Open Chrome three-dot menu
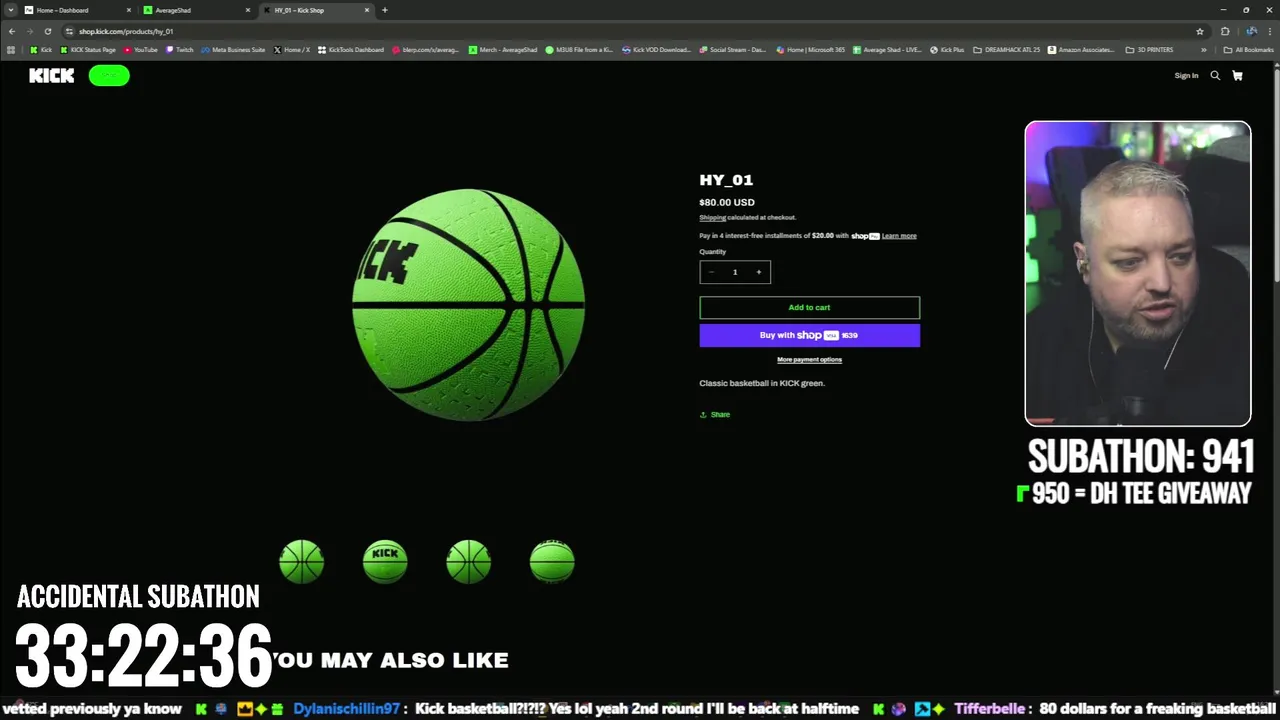The width and height of the screenshot is (1280, 720). pos(1269,31)
